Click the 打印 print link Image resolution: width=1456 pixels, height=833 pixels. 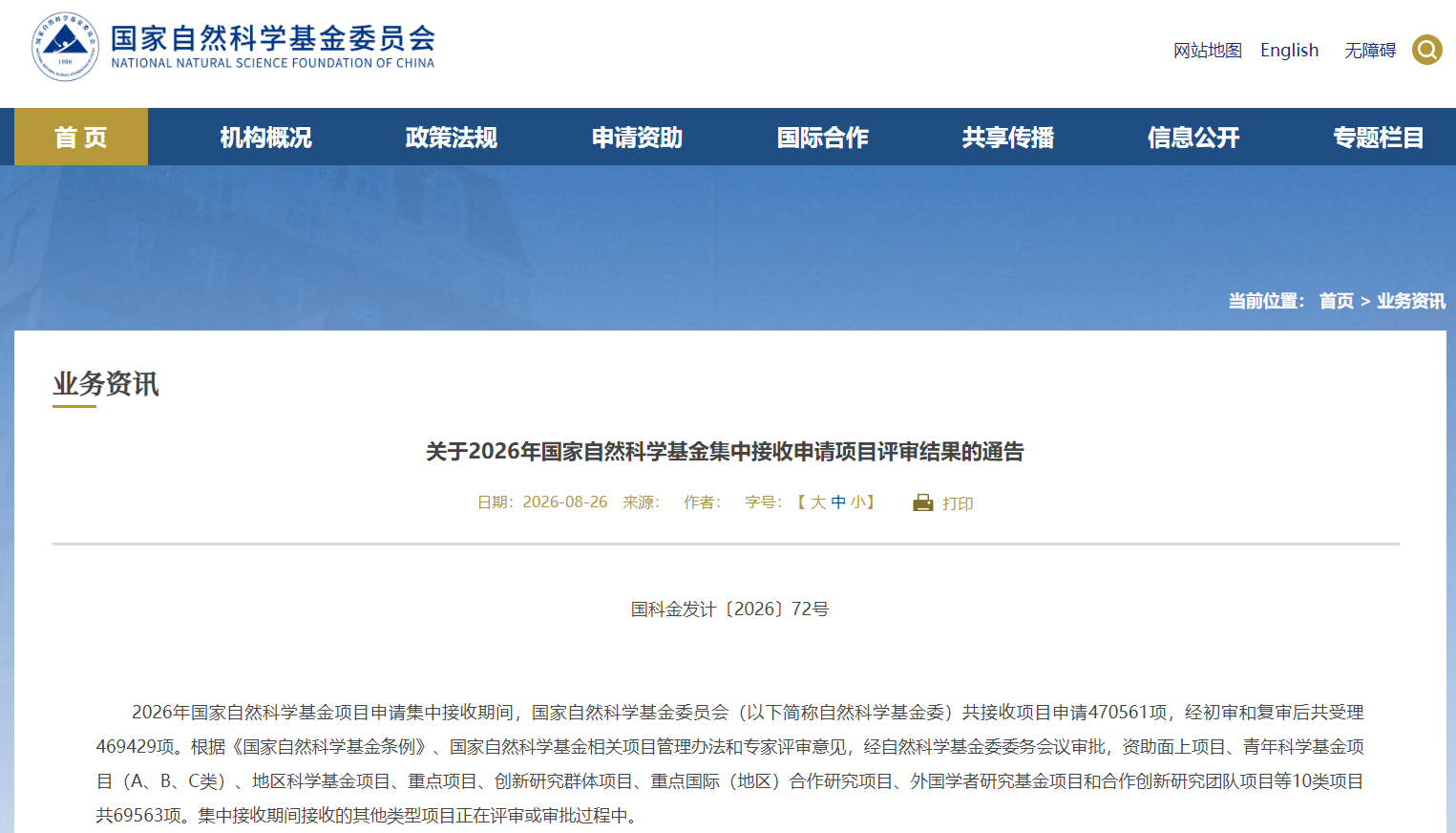click(958, 503)
